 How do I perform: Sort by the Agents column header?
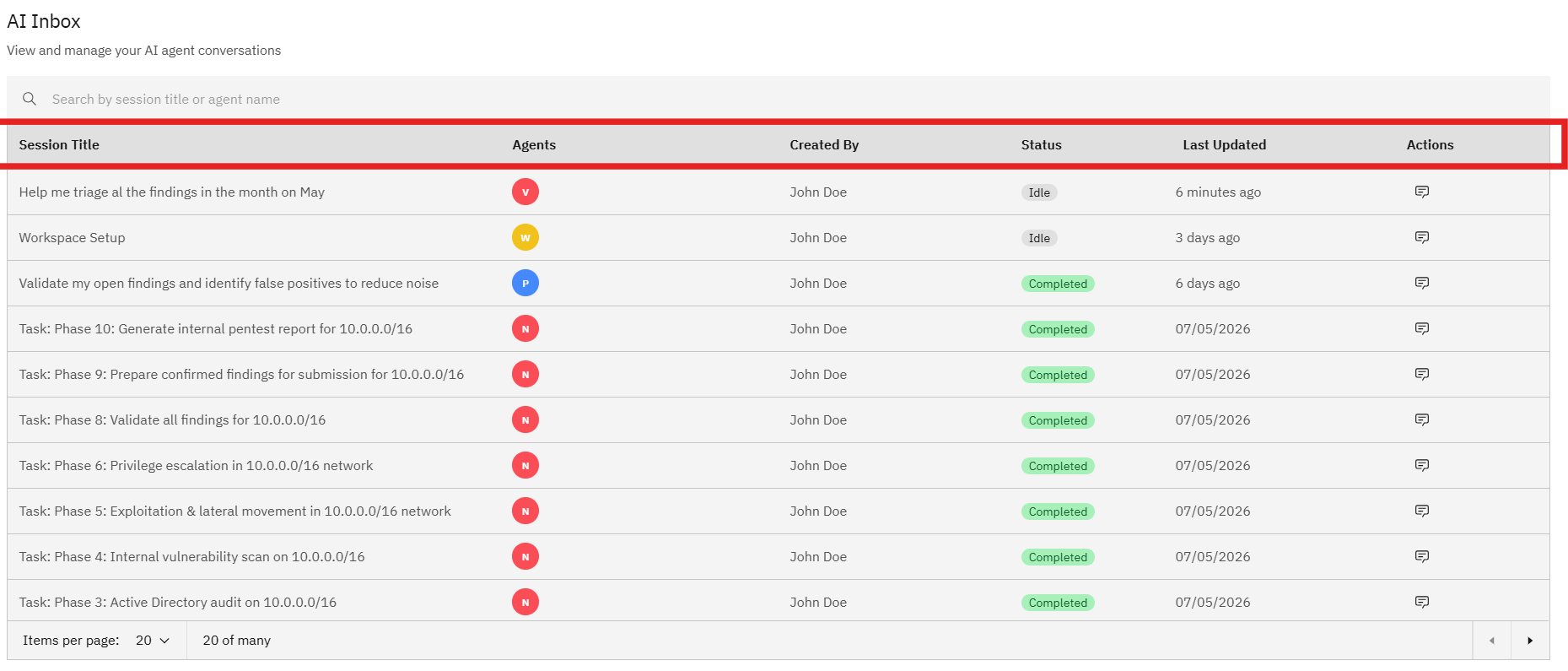coord(534,144)
